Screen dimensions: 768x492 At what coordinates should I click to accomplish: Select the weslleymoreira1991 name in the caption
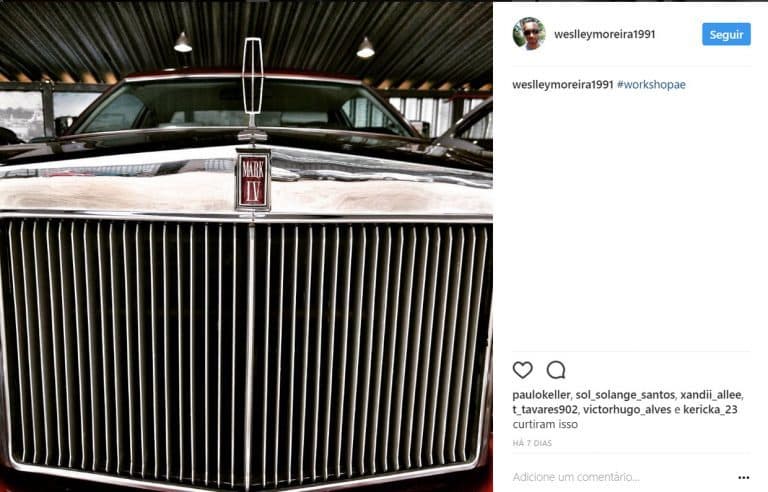pyautogui.click(x=563, y=84)
